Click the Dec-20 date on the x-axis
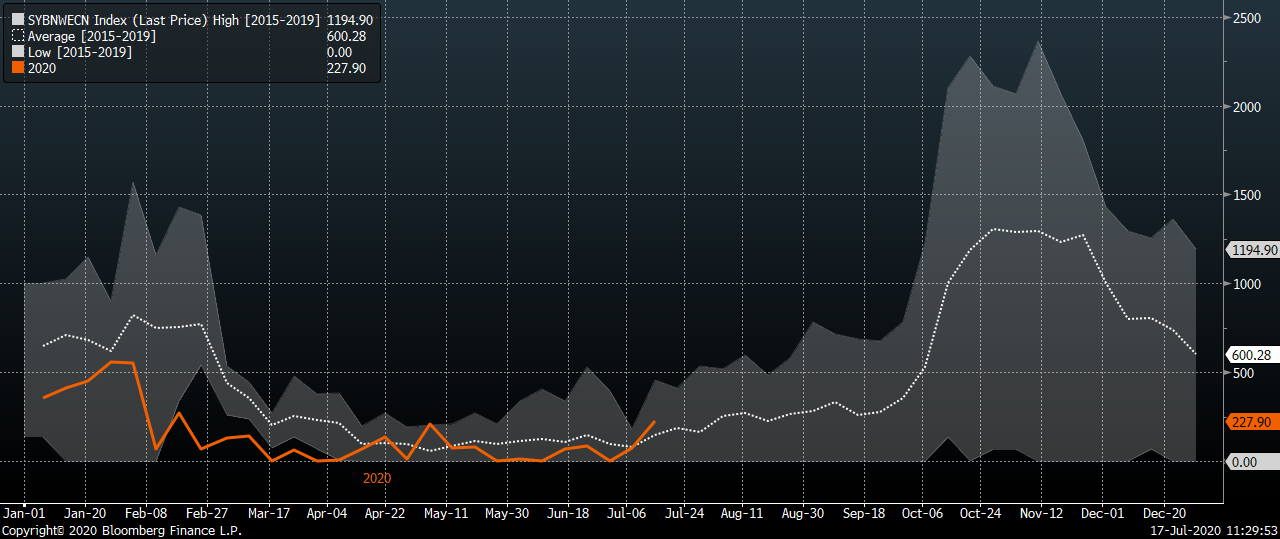 pyautogui.click(x=1162, y=513)
